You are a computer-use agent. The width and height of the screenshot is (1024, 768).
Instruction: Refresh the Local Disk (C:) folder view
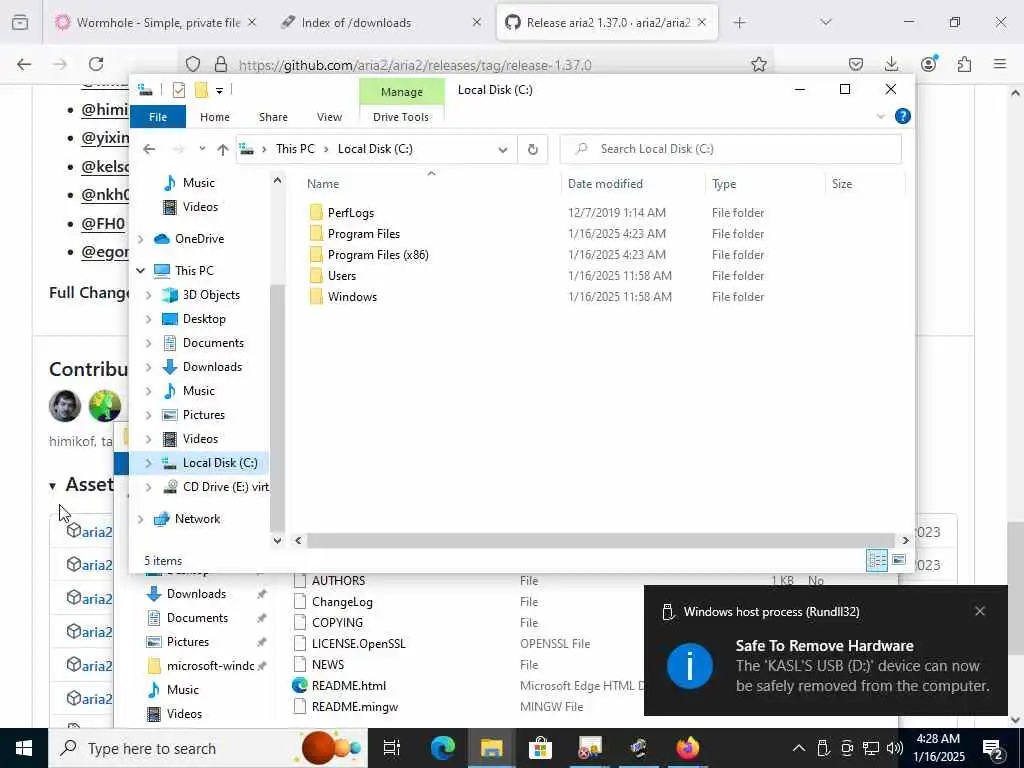pos(533,150)
